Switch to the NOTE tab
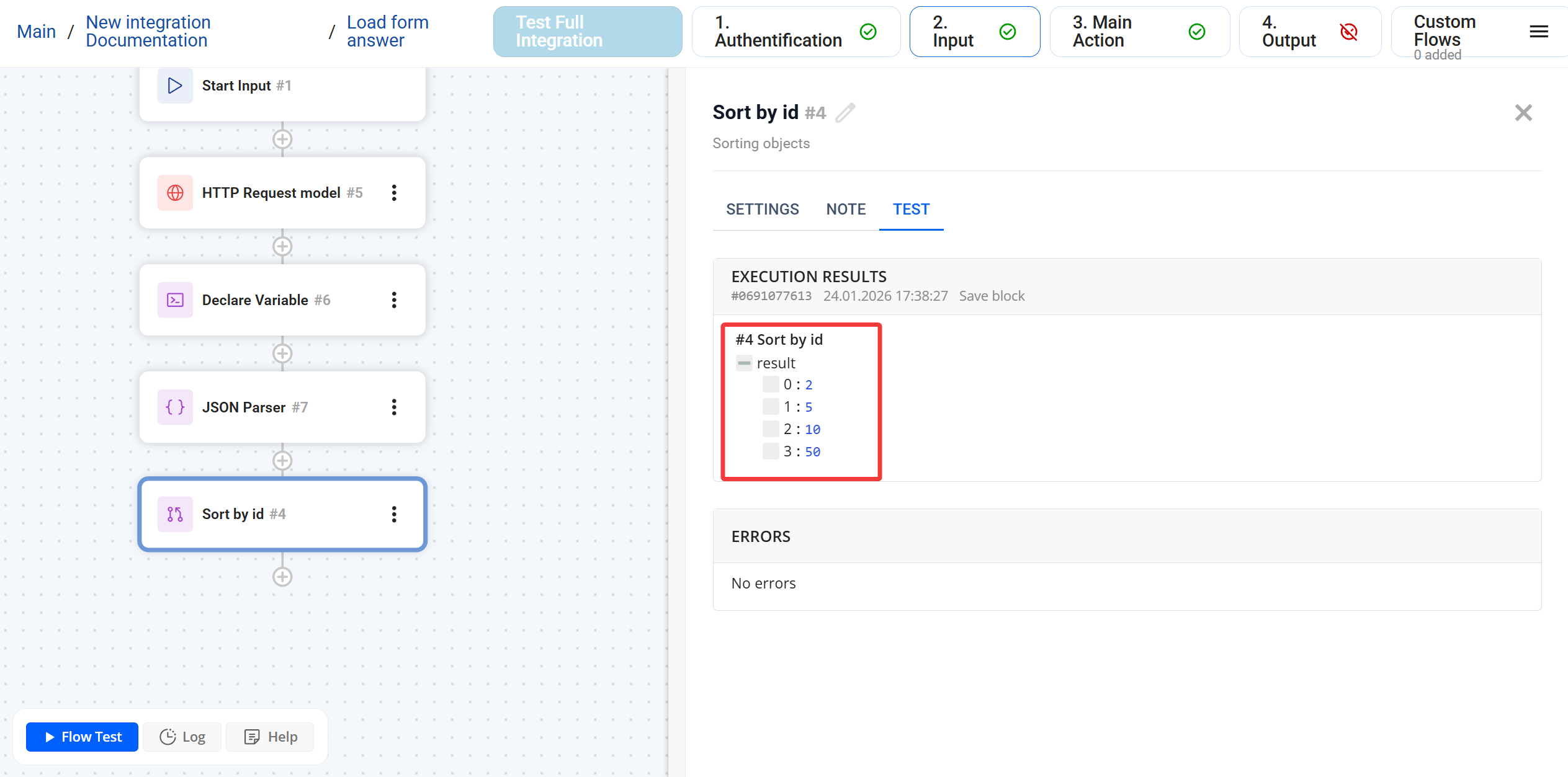Screen dimensions: 1568x777 coord(846,210)
